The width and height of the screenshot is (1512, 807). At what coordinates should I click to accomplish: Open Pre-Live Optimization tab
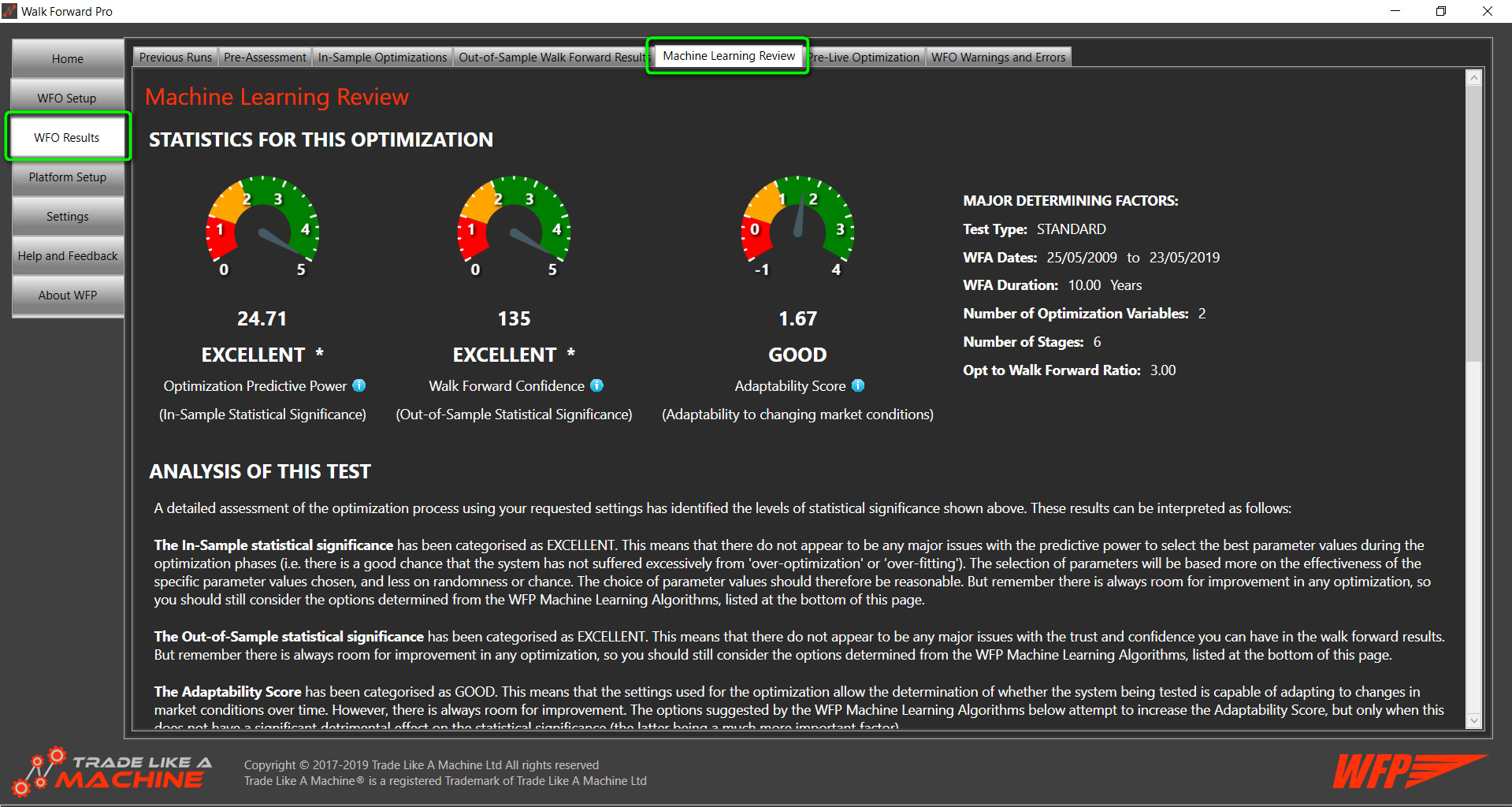[864, 57]
